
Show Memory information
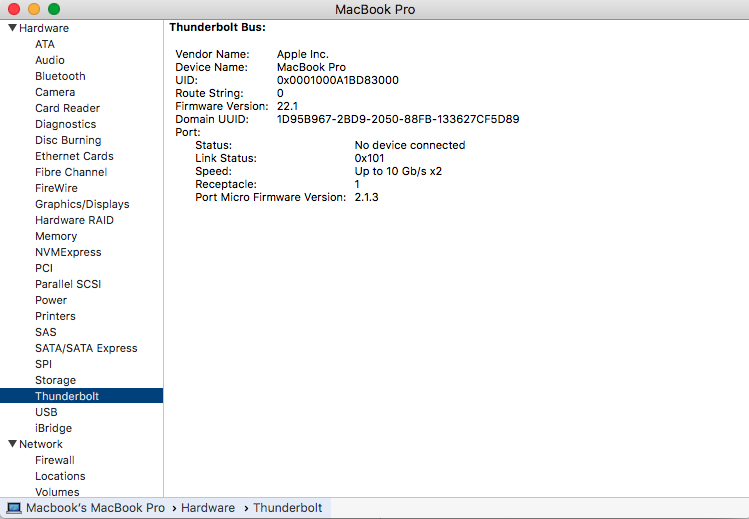56,236
